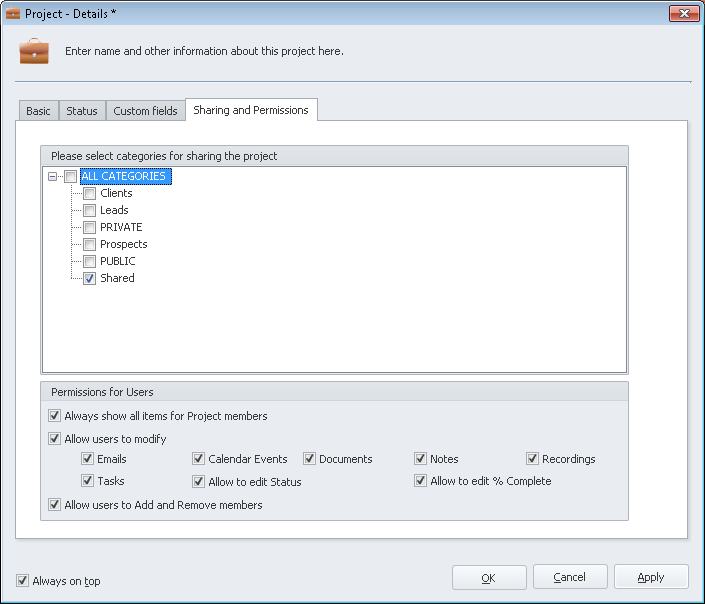Switch to the Basic tab
Image resolution: width=705 pixels, height=604 pixels.
(38, 111)
